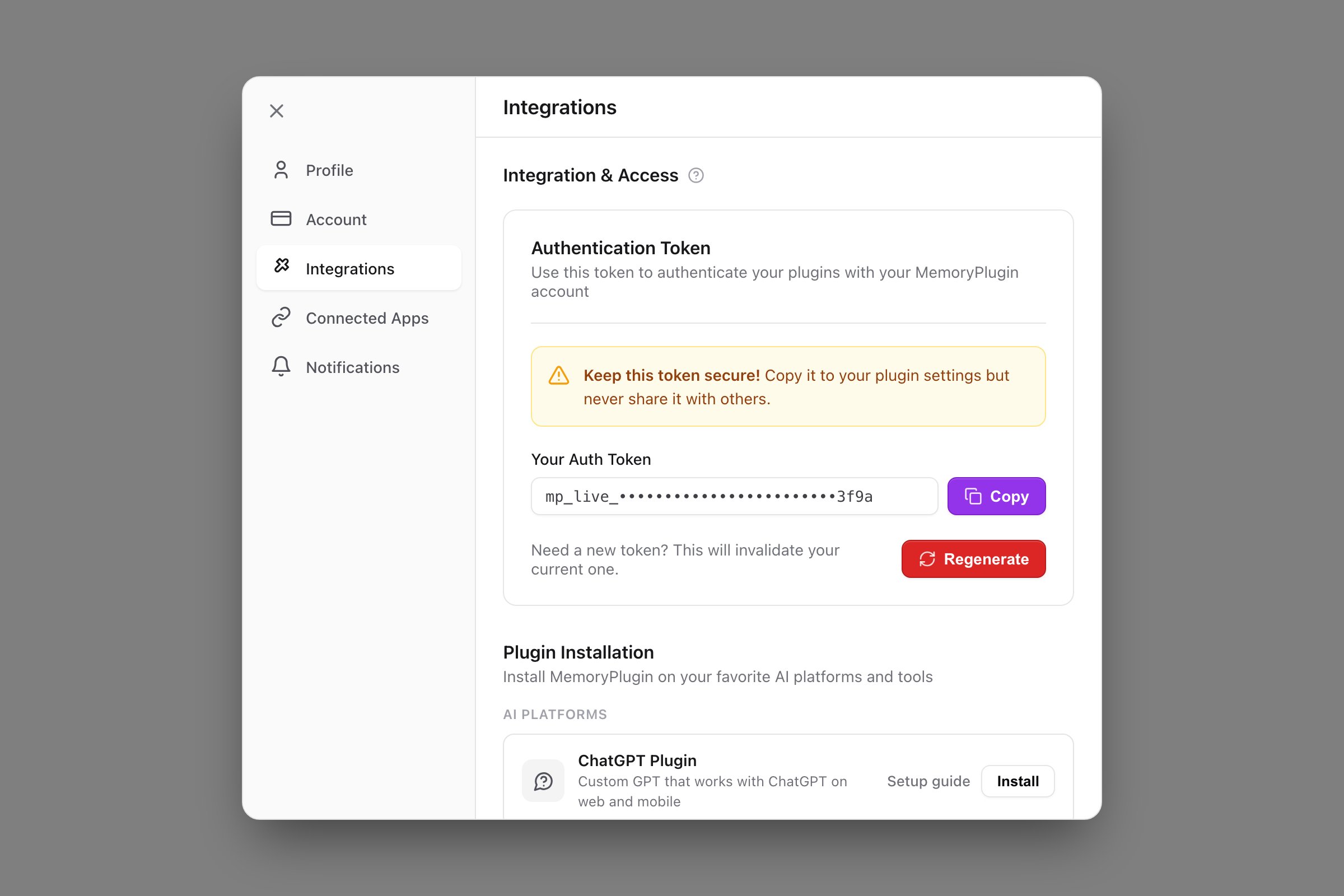This screenshot has width=1344, height=896.
Task: Regenerate the authentication token
Action: pyautogui.click(x=973, y=559)
